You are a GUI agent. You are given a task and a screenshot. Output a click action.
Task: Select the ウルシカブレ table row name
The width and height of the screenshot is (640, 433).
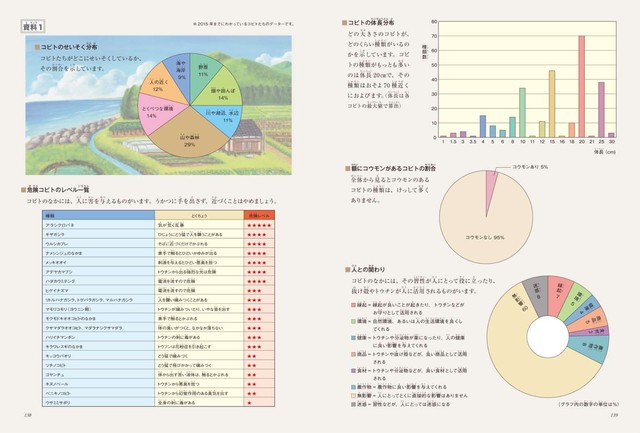57,244
